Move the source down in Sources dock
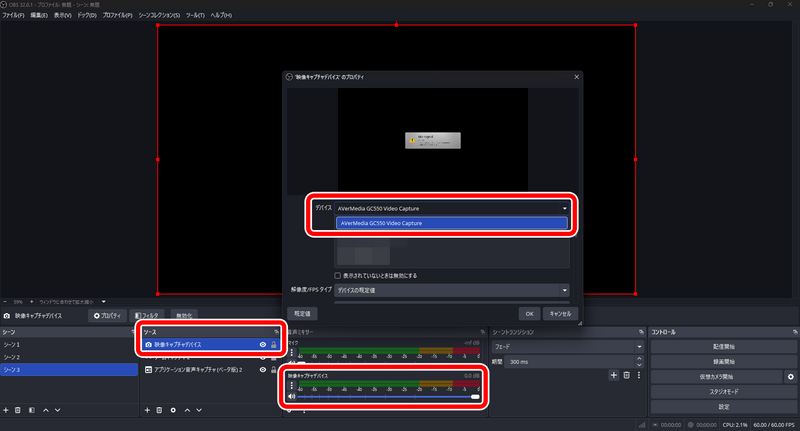Viewport: 800px width, 431px height. point(199,410)
